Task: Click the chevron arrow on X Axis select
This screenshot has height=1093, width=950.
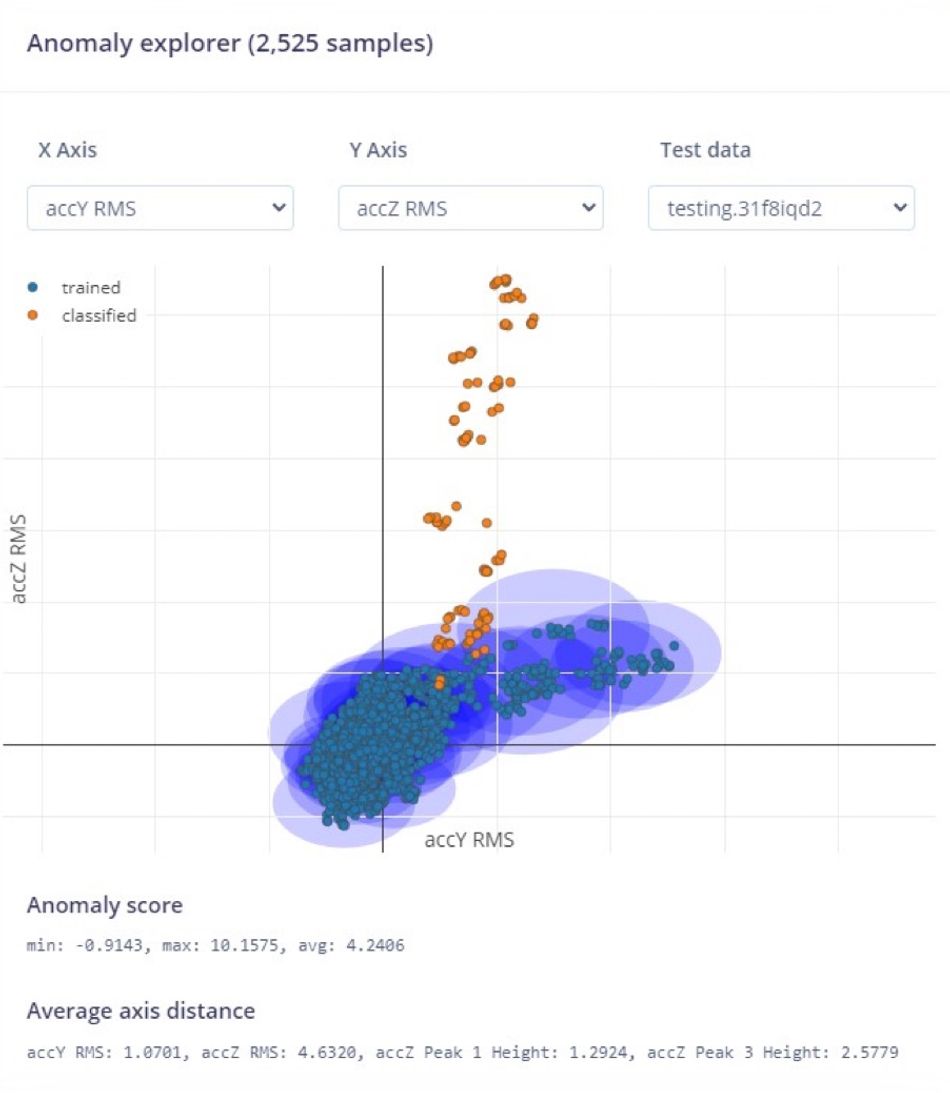Action: tap(279, 207)
